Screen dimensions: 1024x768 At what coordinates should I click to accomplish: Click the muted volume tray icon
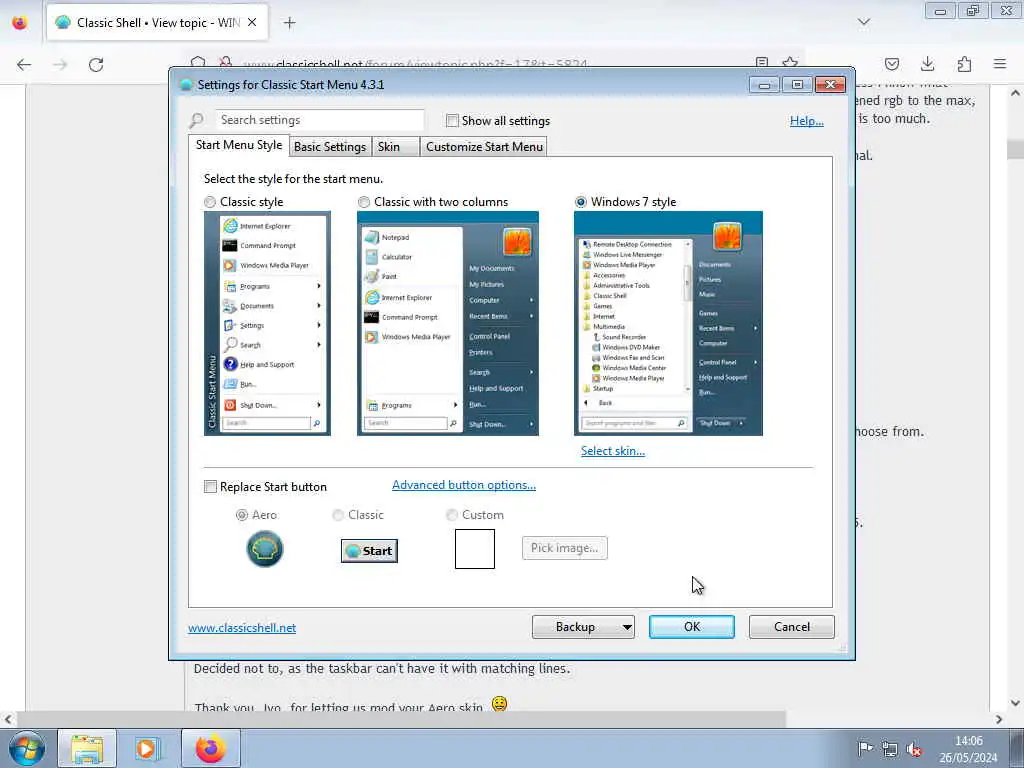(914, 748)
